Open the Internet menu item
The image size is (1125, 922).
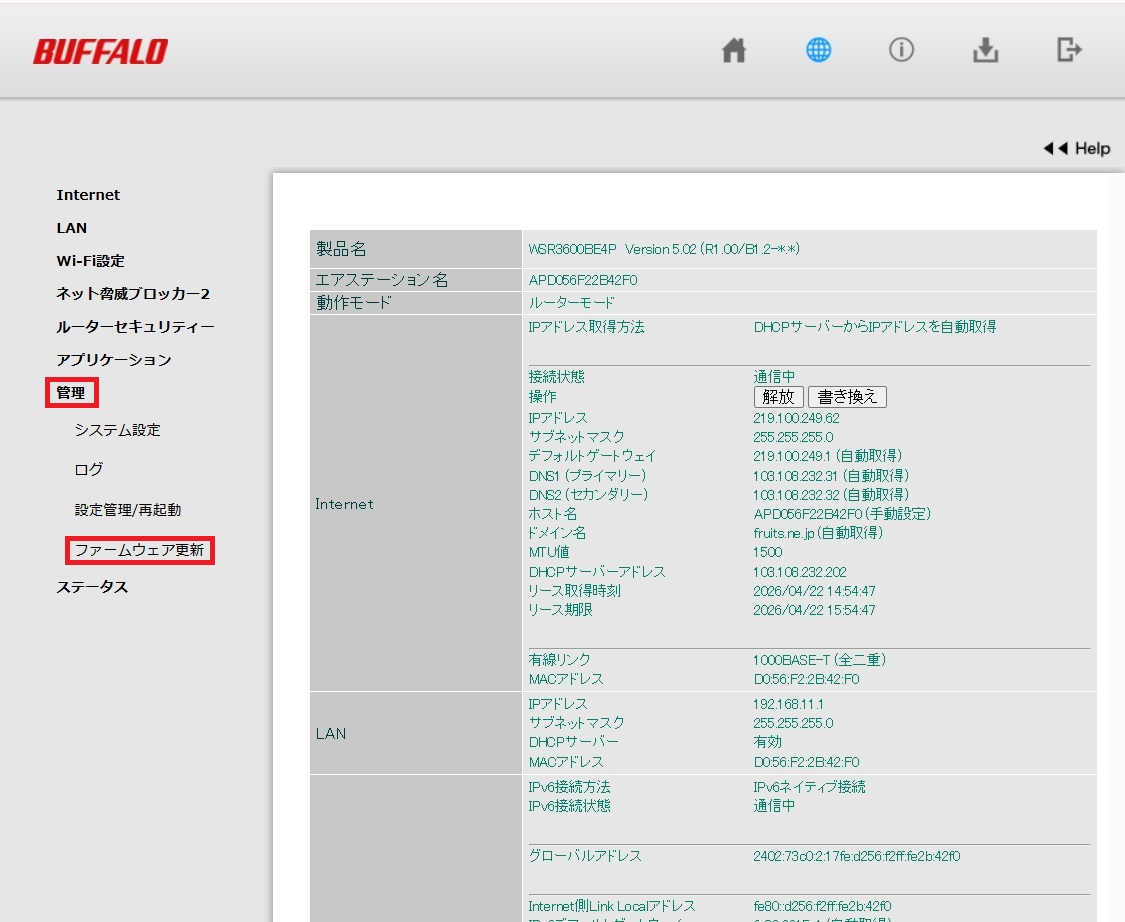pyautogui.click(x=88, y=195)
